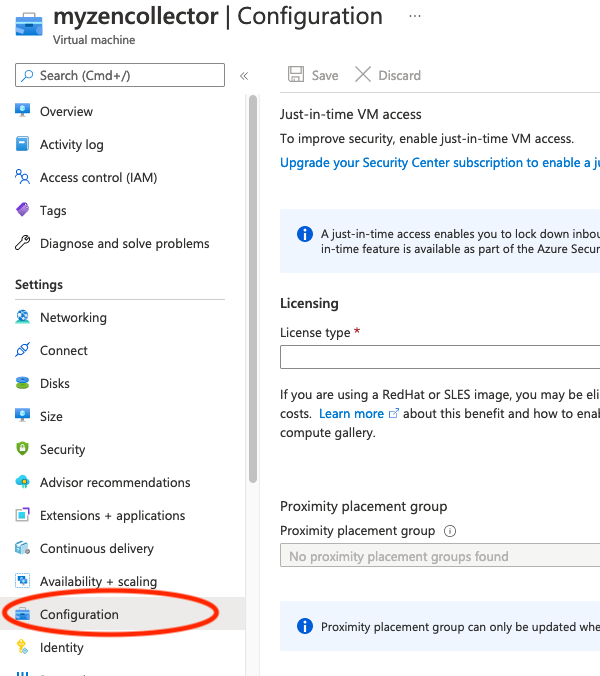Click the Identity key icon
The width and height of the screenshot is (600, 676).
pos(22,647)
